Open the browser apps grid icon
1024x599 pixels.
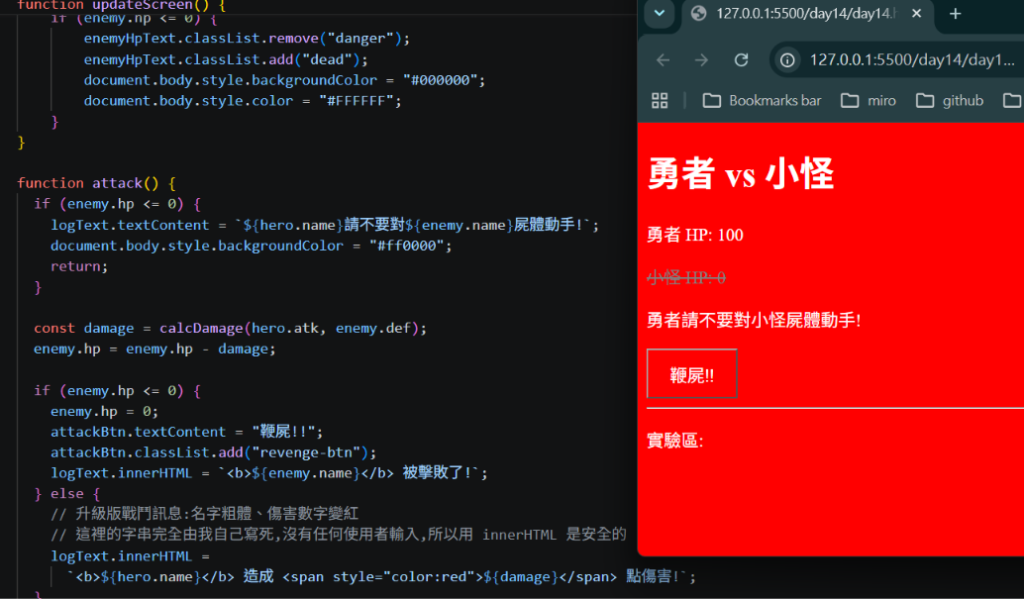point(660,101)
